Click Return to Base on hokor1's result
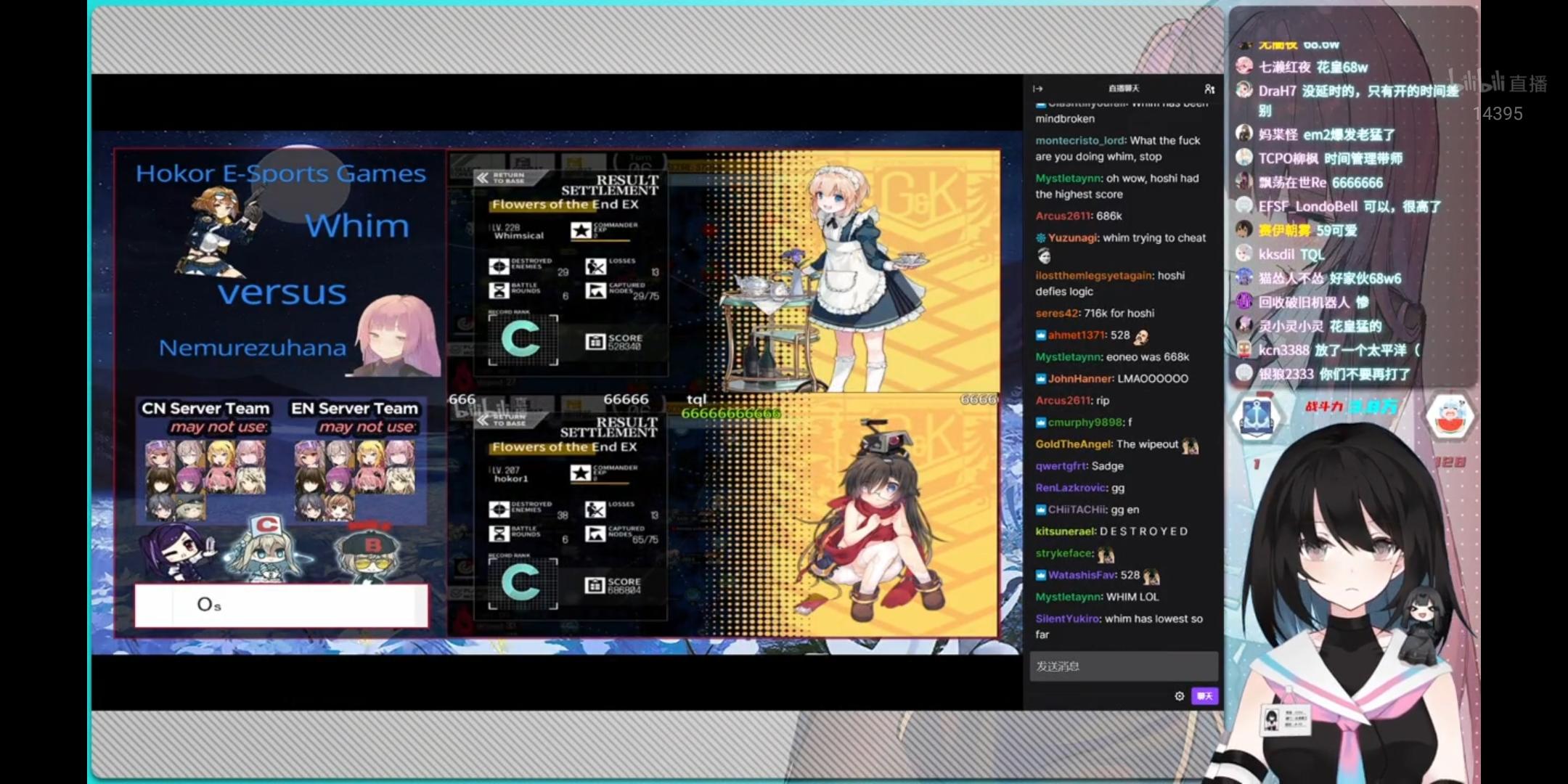This screenshot has height=784, width=1568. click(x=510, y=420)
